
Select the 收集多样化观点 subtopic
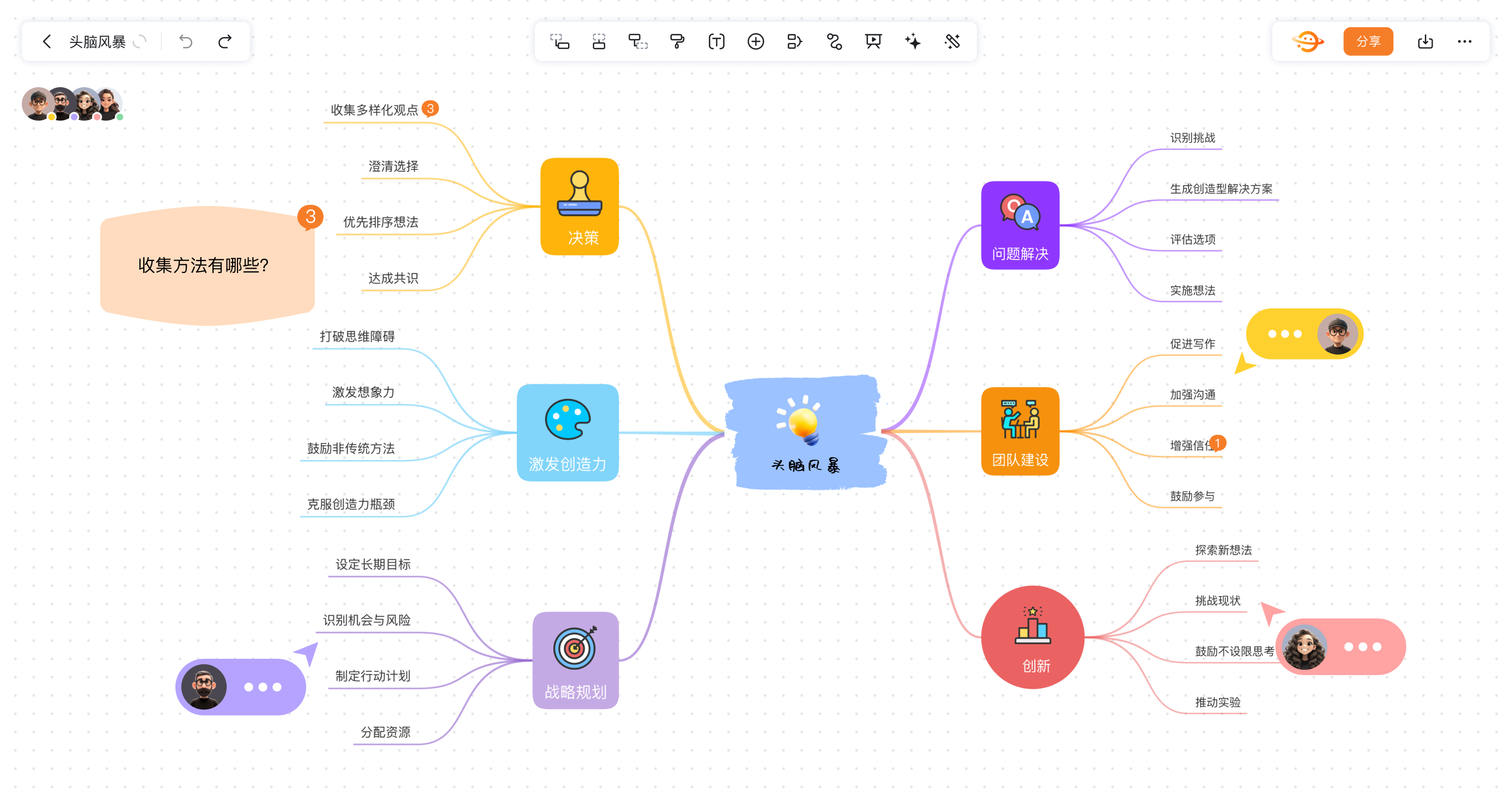click(374, 110)
